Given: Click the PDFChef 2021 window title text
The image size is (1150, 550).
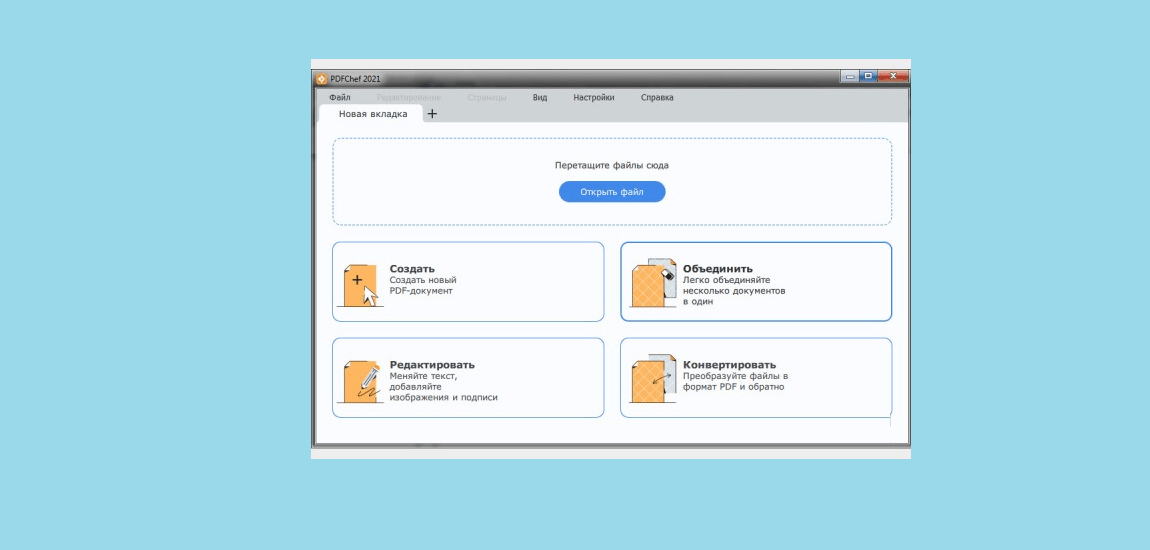Looking at the screenshot, I should 356,79.
